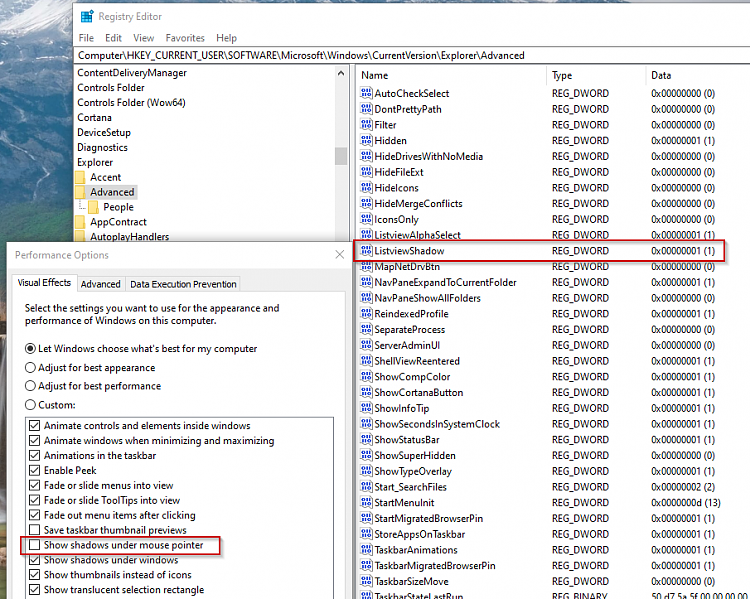Click the icon beside NavPaneShowAllFolders
The image size is (750, 599).
pyautogui.click(x=366, y=298)
